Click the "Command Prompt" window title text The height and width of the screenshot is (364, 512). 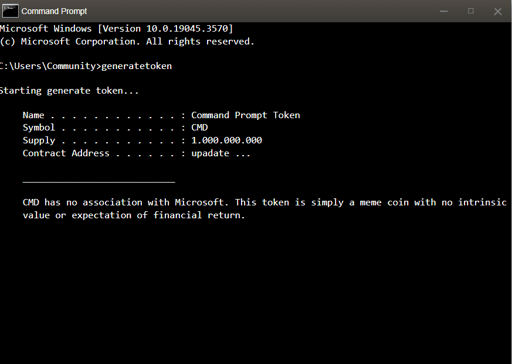[x=54, y=11]
